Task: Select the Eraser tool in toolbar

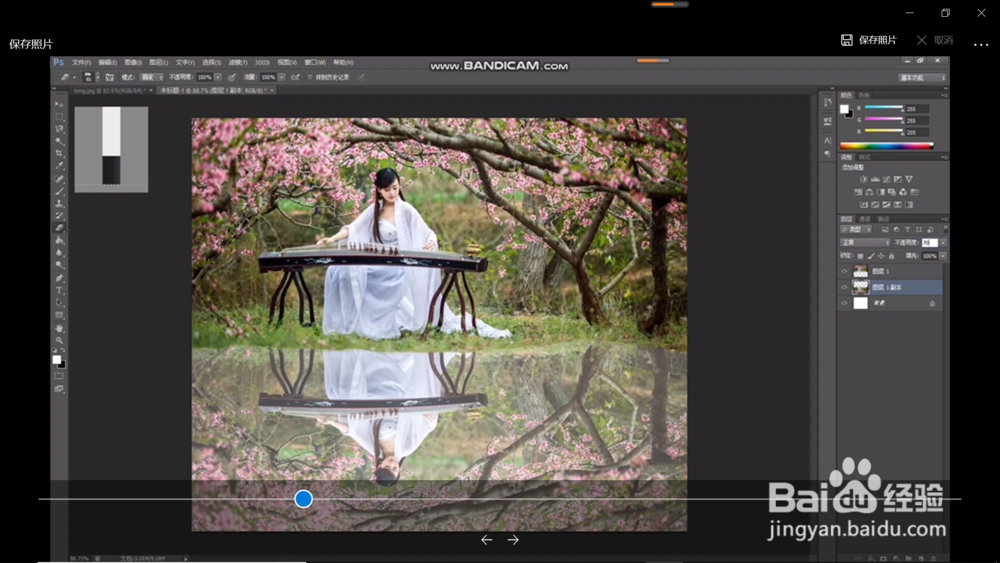Action: click(59, 228)
